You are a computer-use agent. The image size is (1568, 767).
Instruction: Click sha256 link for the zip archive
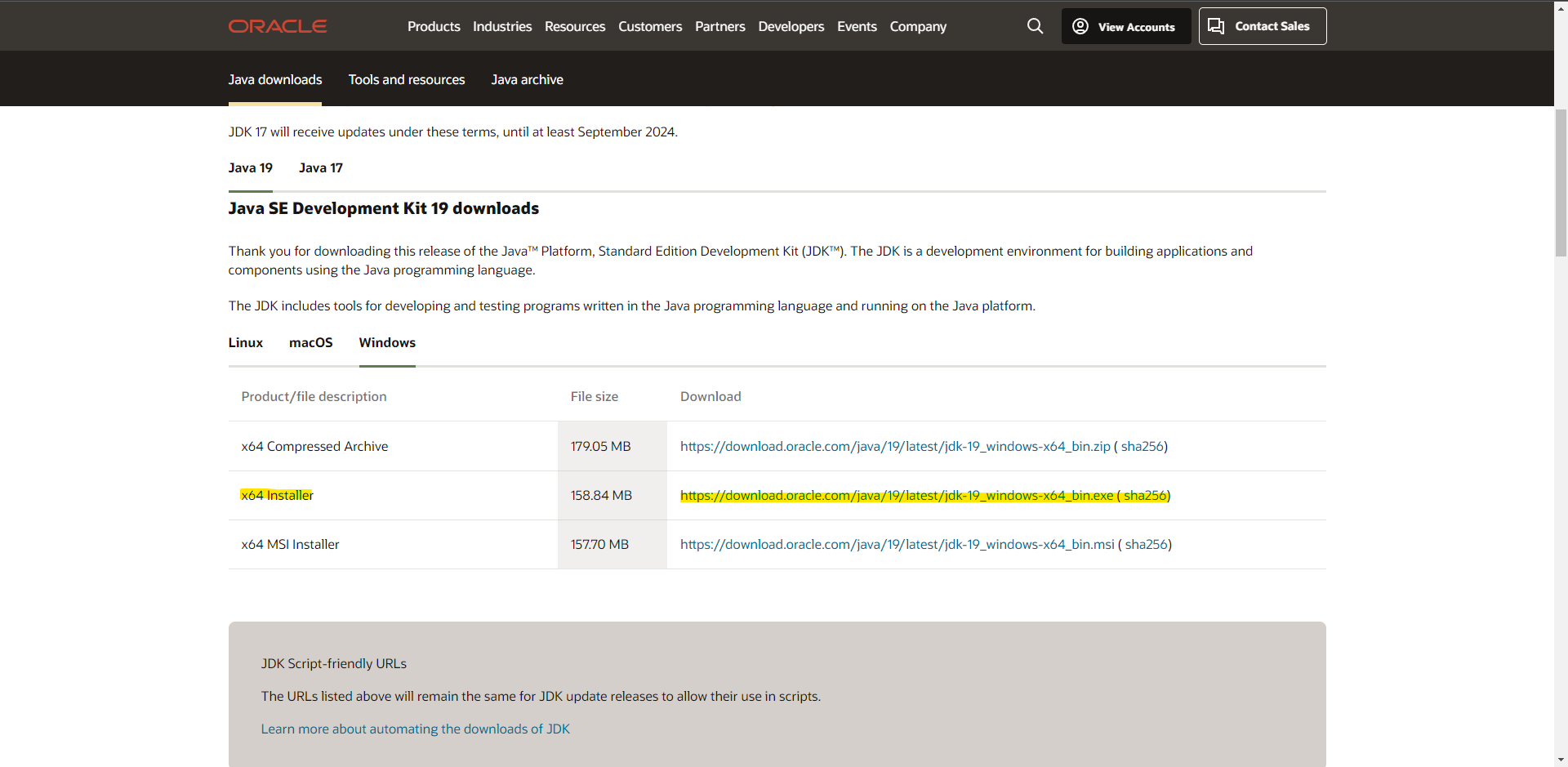click(x=1142, y=446)
